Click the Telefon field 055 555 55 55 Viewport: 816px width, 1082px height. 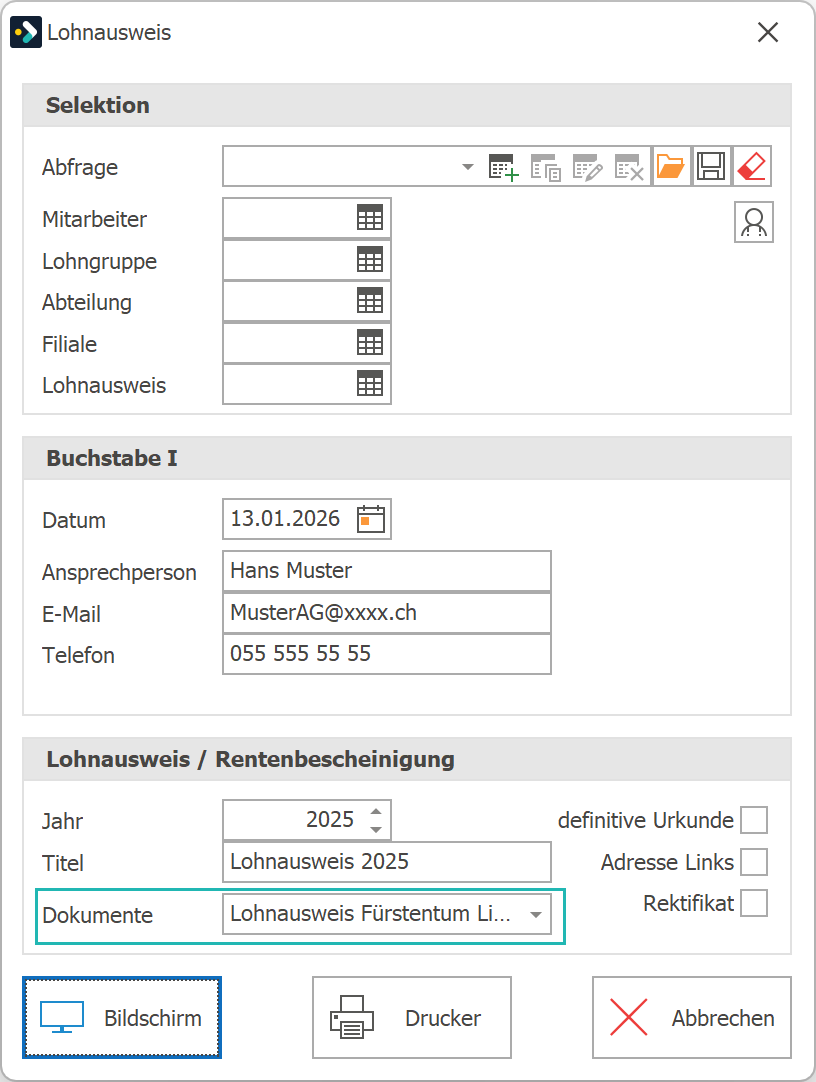(387, 653)
